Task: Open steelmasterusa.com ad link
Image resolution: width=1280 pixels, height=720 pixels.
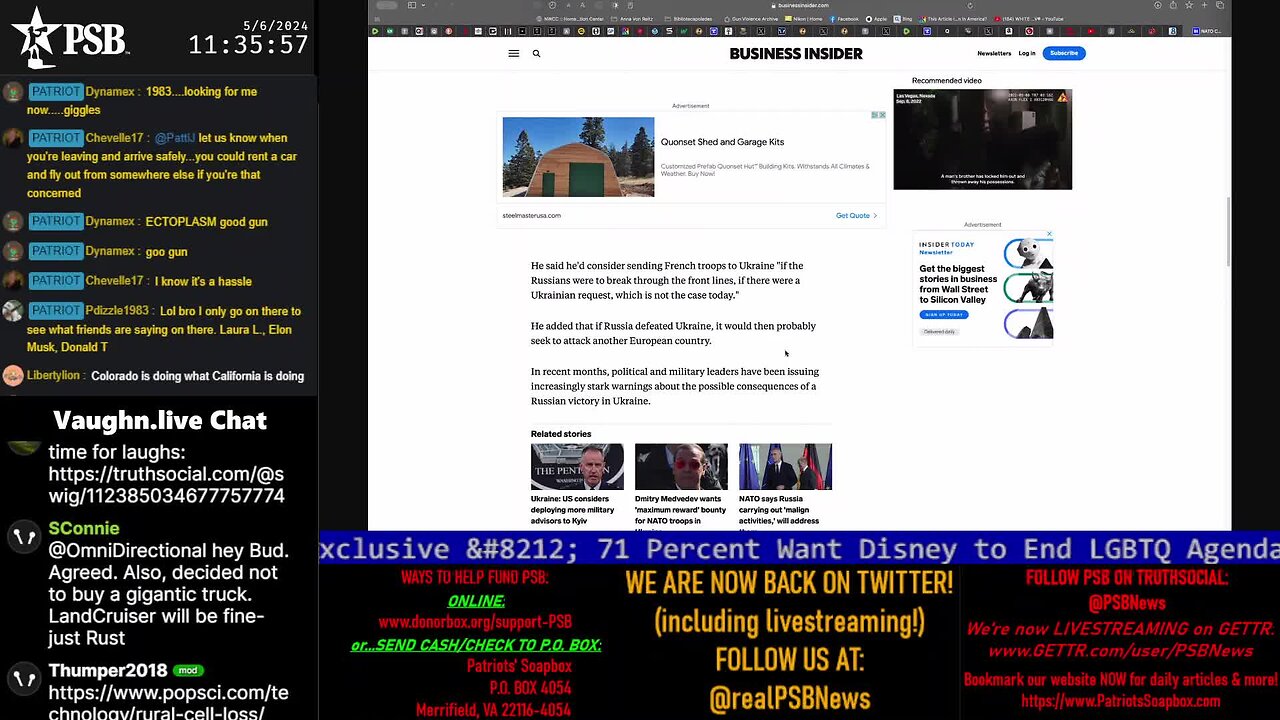Action: (531, 215)
